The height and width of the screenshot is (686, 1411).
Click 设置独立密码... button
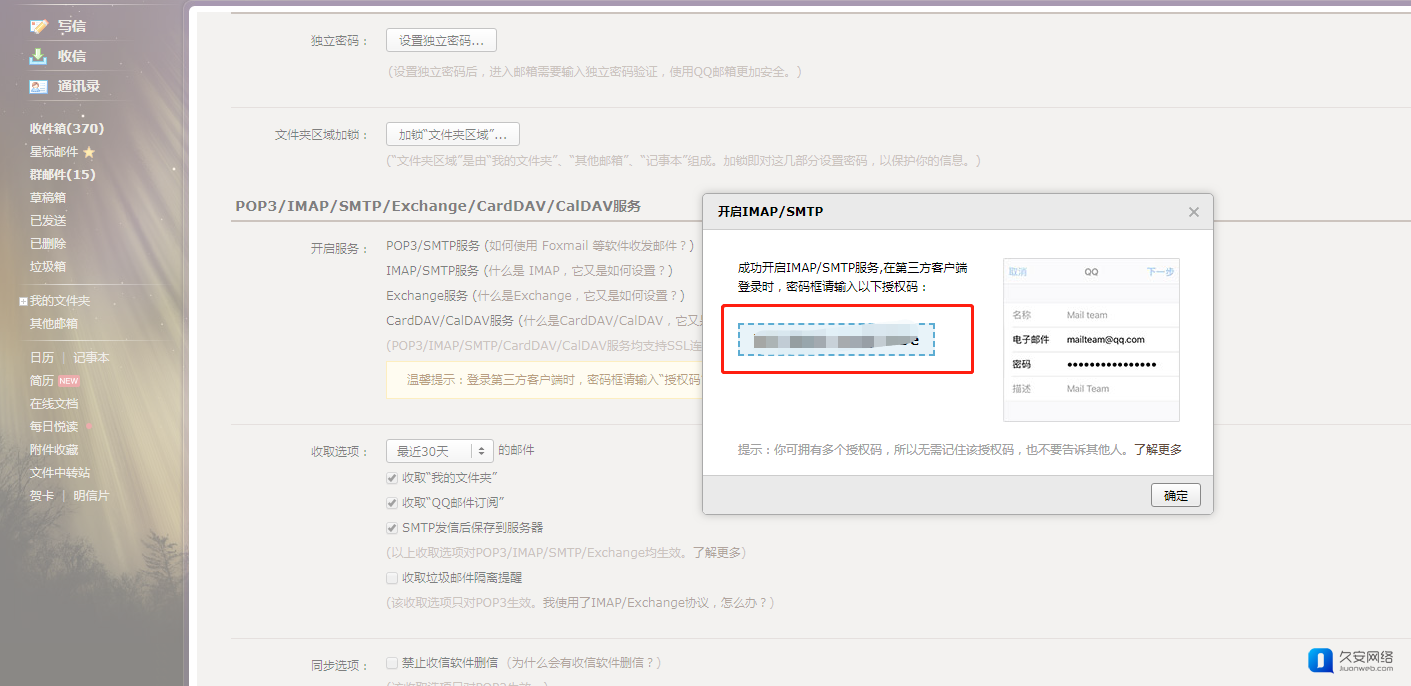[x=441, y=41]
